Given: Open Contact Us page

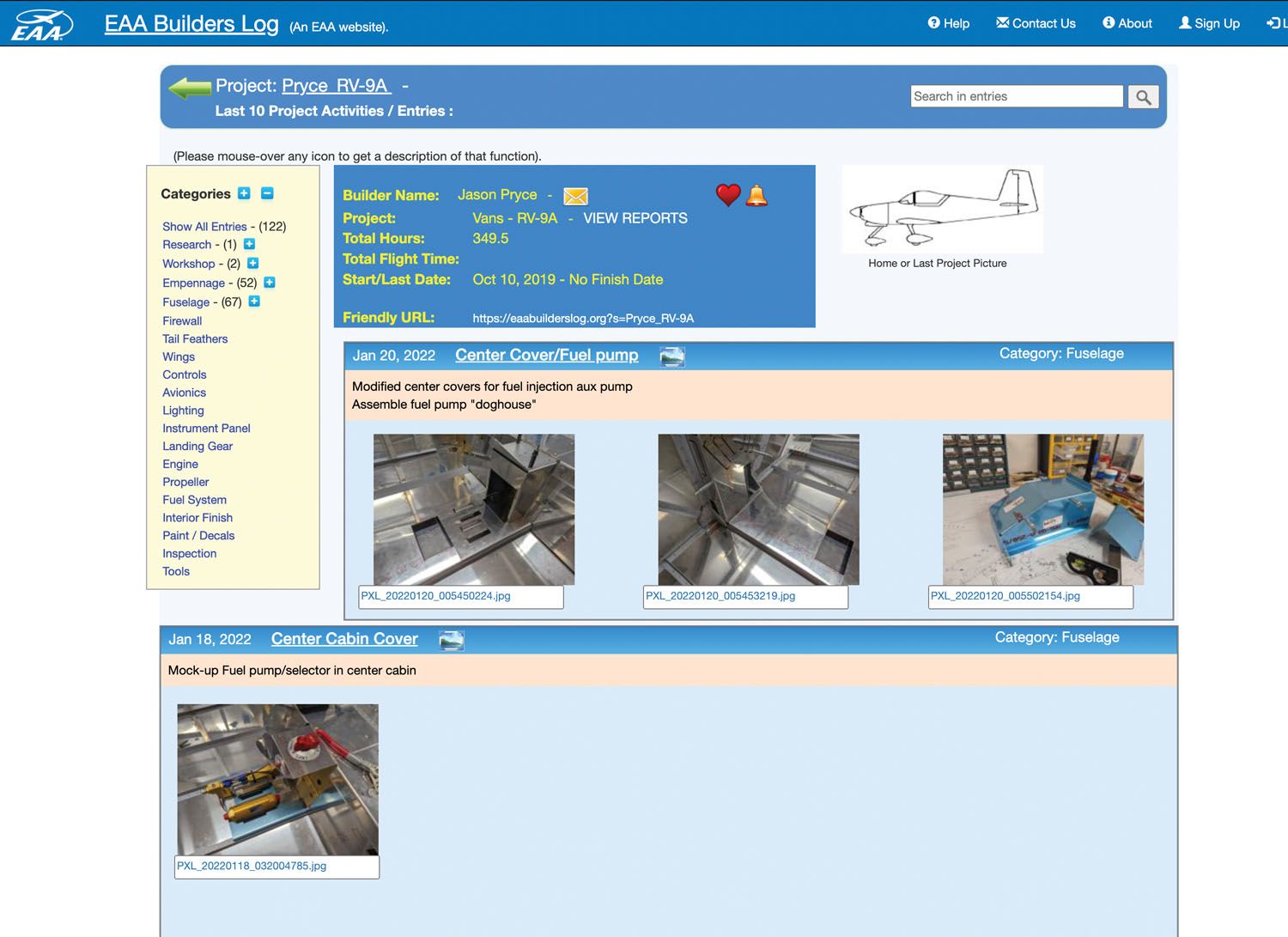Looking at the screenshot, I should click(x=1036, y=23).
